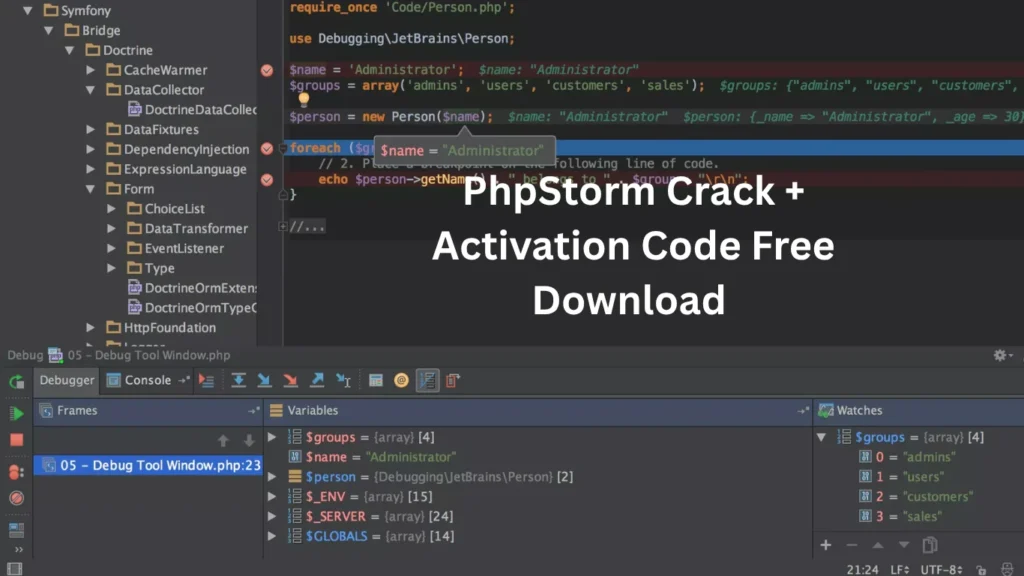Collapse the $groups array in Watches
1024x576 pixels.
tap(822, 437)
